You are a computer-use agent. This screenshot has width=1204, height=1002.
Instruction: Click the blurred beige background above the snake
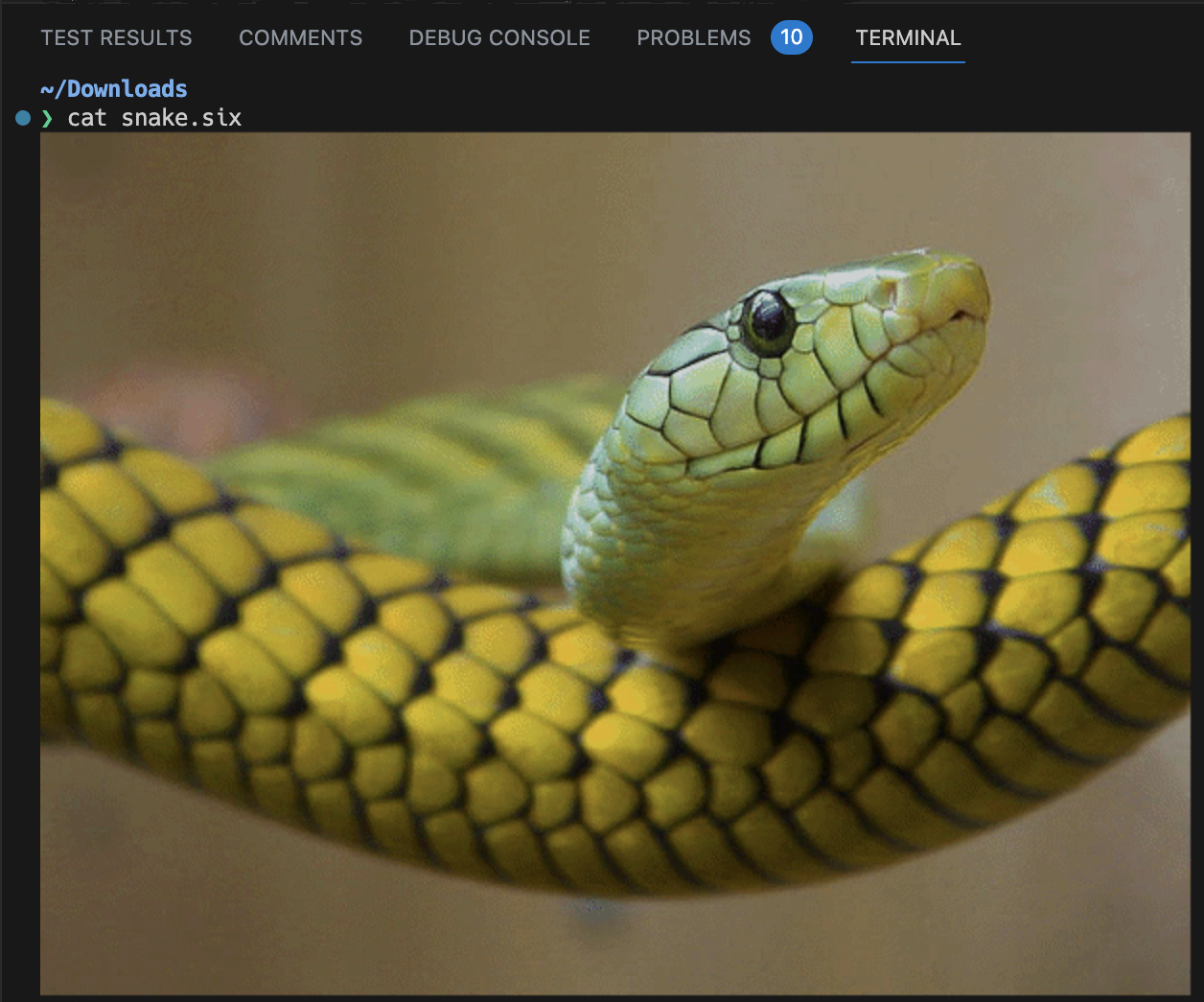point(383,240)
